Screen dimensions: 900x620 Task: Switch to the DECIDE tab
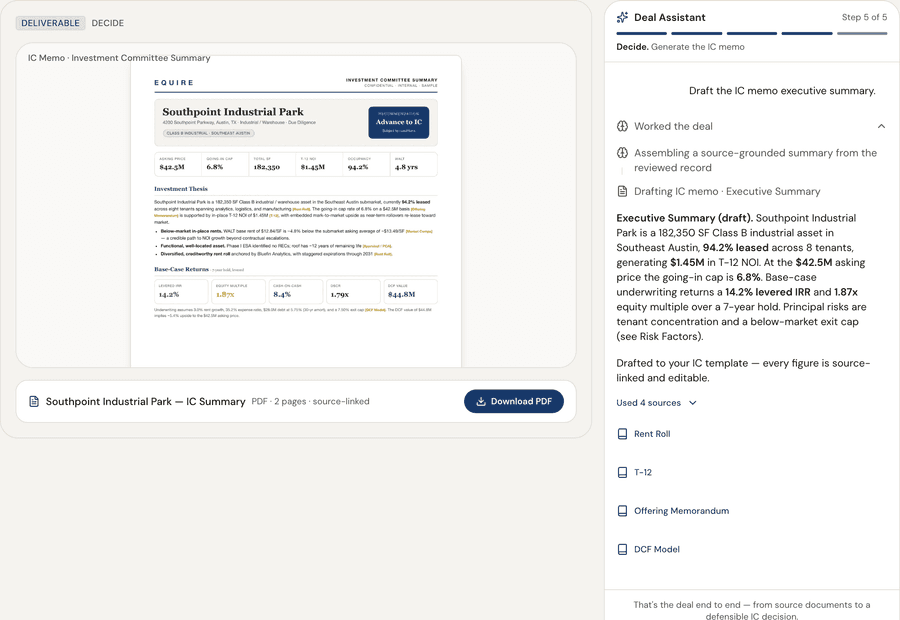click(107, 23)
